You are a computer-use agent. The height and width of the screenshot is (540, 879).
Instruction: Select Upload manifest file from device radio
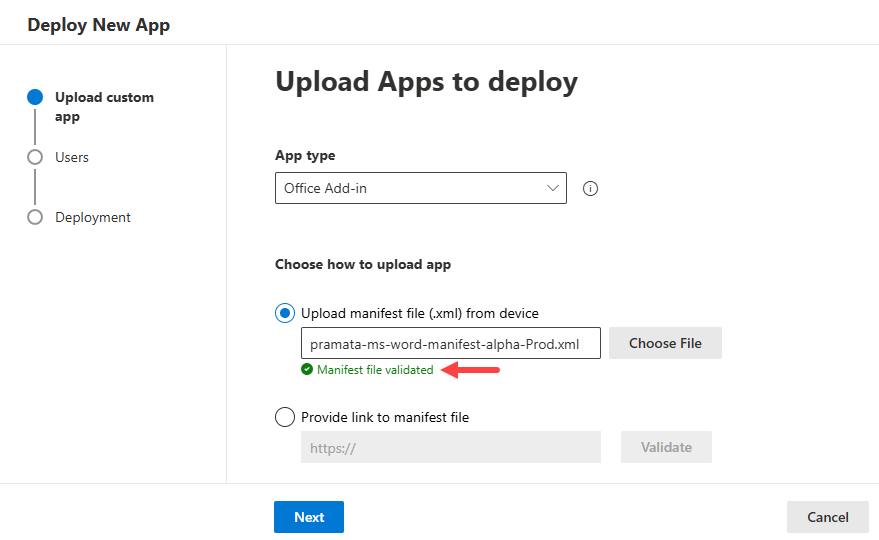click(285, 313)
